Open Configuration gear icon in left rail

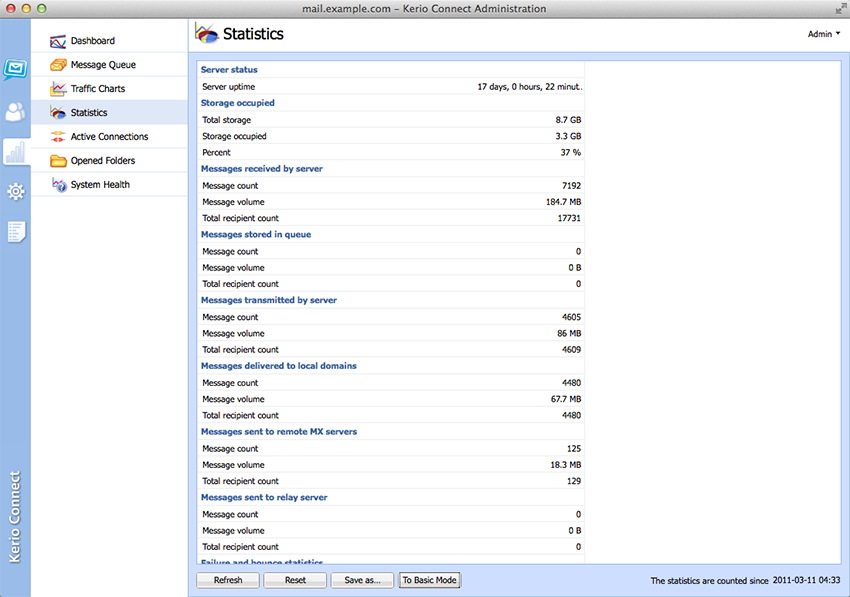coord(15,191)
